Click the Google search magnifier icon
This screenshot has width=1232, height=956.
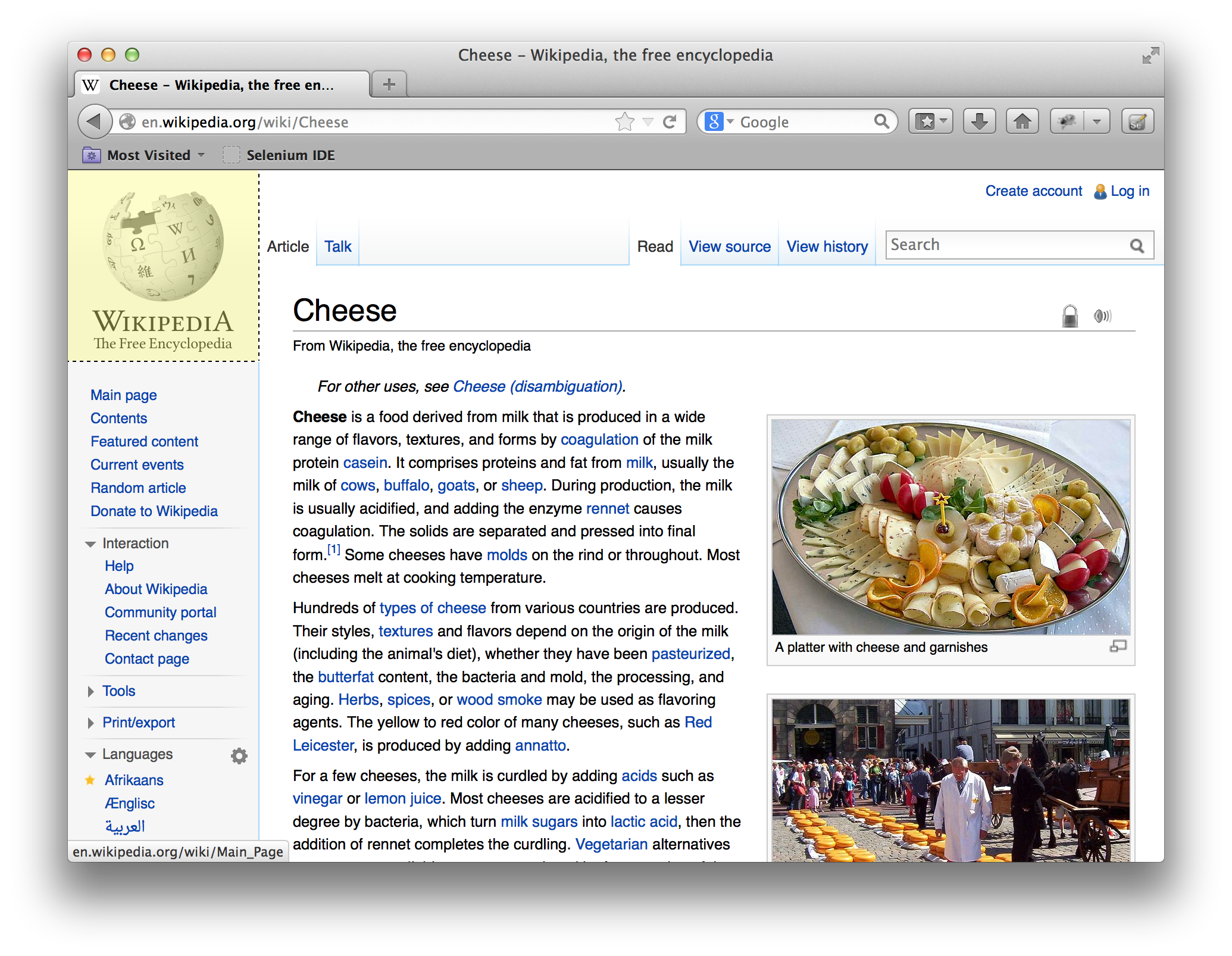coord(881,122)
